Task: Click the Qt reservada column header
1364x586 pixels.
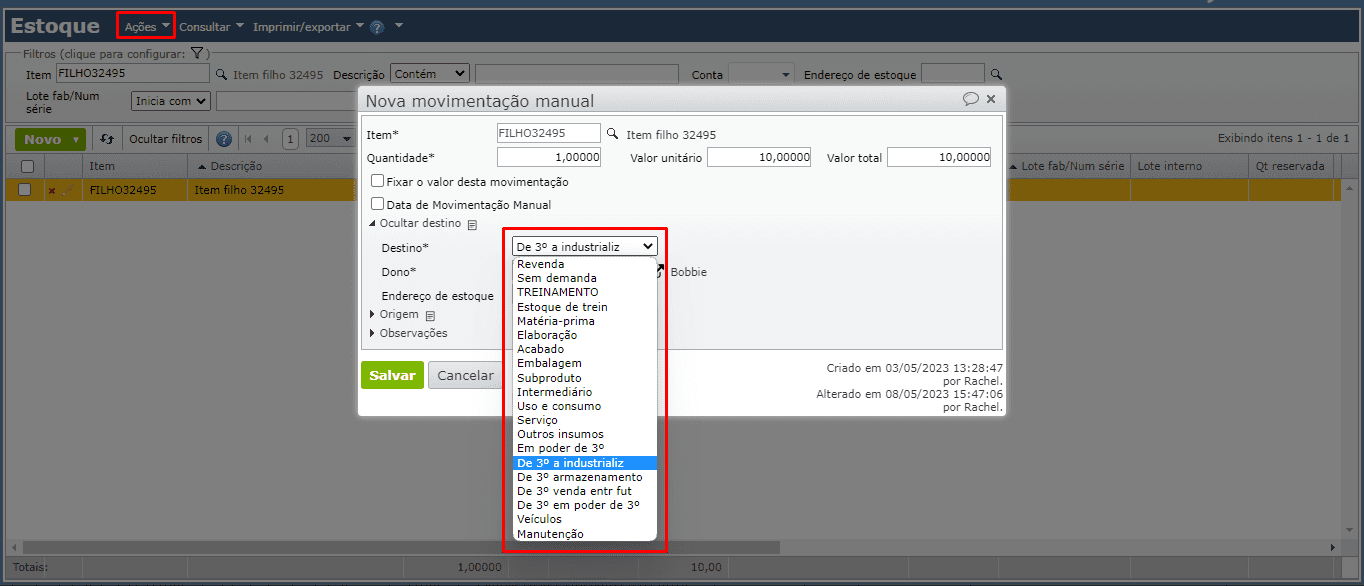Action: [1291, 166]
